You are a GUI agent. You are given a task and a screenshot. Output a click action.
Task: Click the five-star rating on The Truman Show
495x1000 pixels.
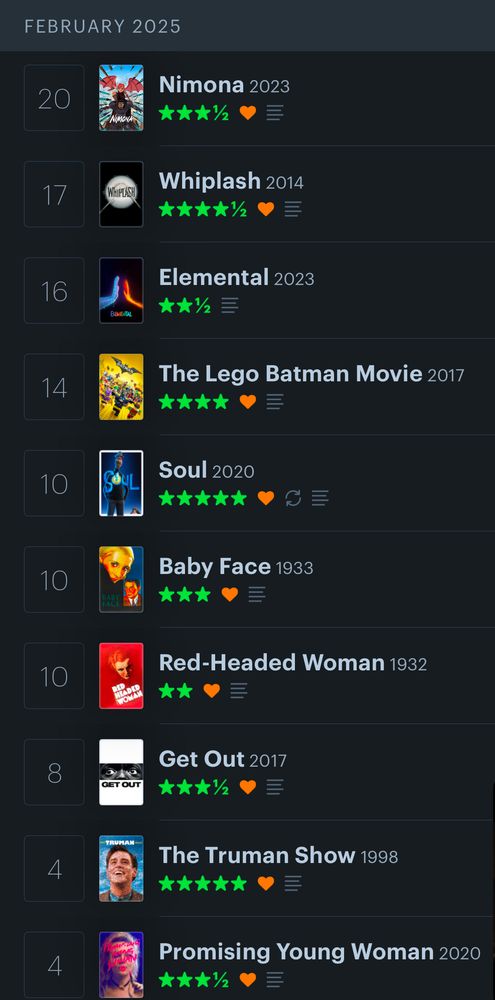[202, 883]
